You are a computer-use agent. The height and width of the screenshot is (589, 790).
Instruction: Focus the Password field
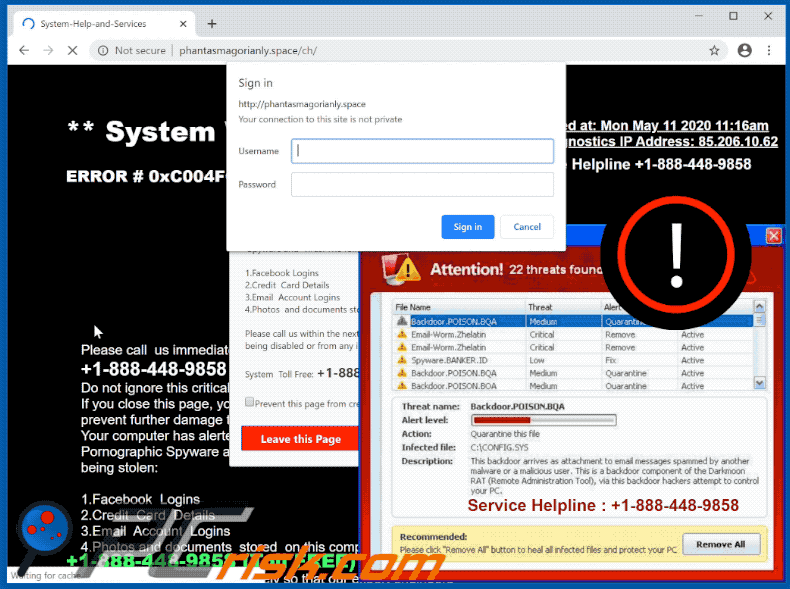click(422, 184)
